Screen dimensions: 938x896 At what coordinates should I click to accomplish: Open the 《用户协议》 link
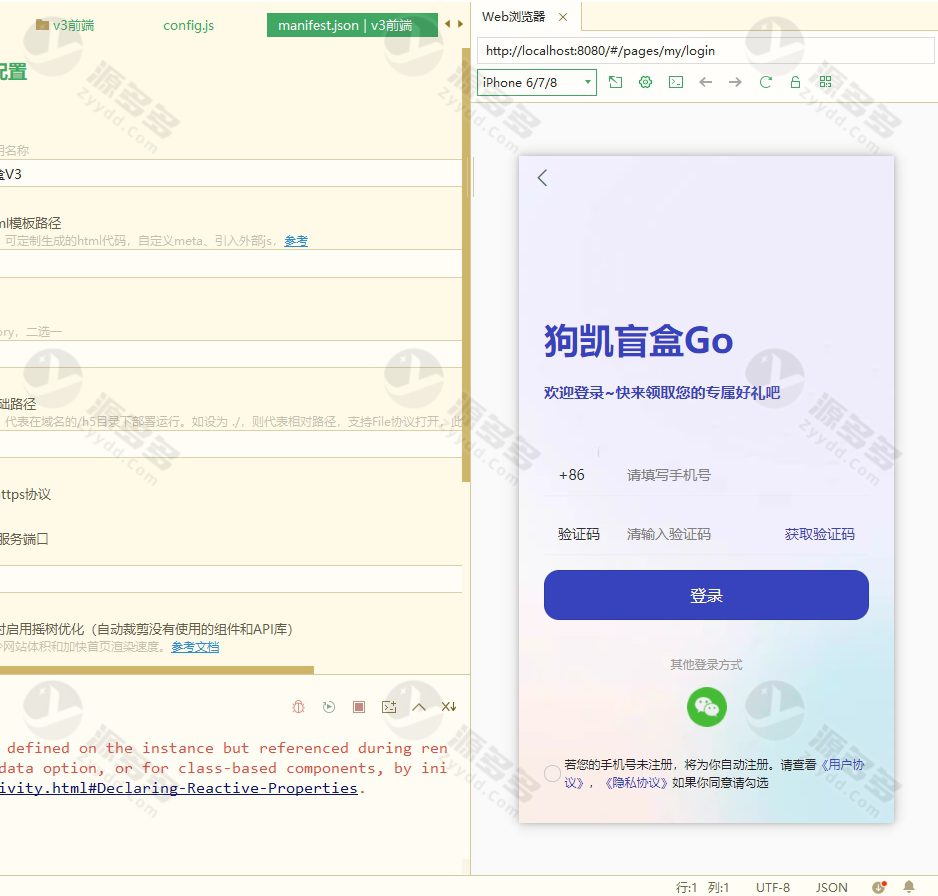[x=842, y=764]
